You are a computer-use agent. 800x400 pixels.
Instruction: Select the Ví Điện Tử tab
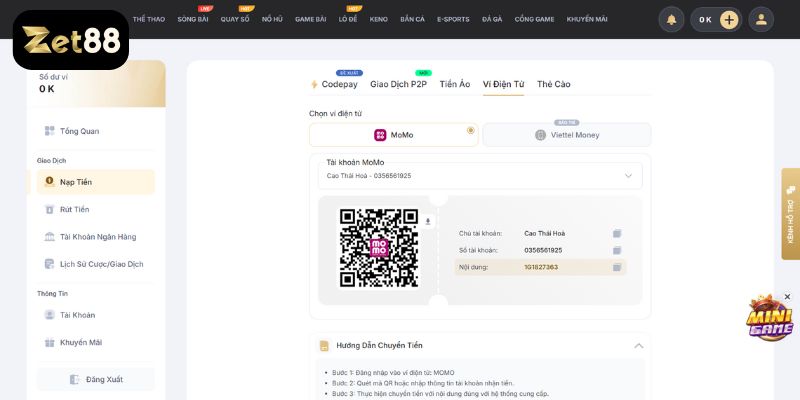(503, 84)
